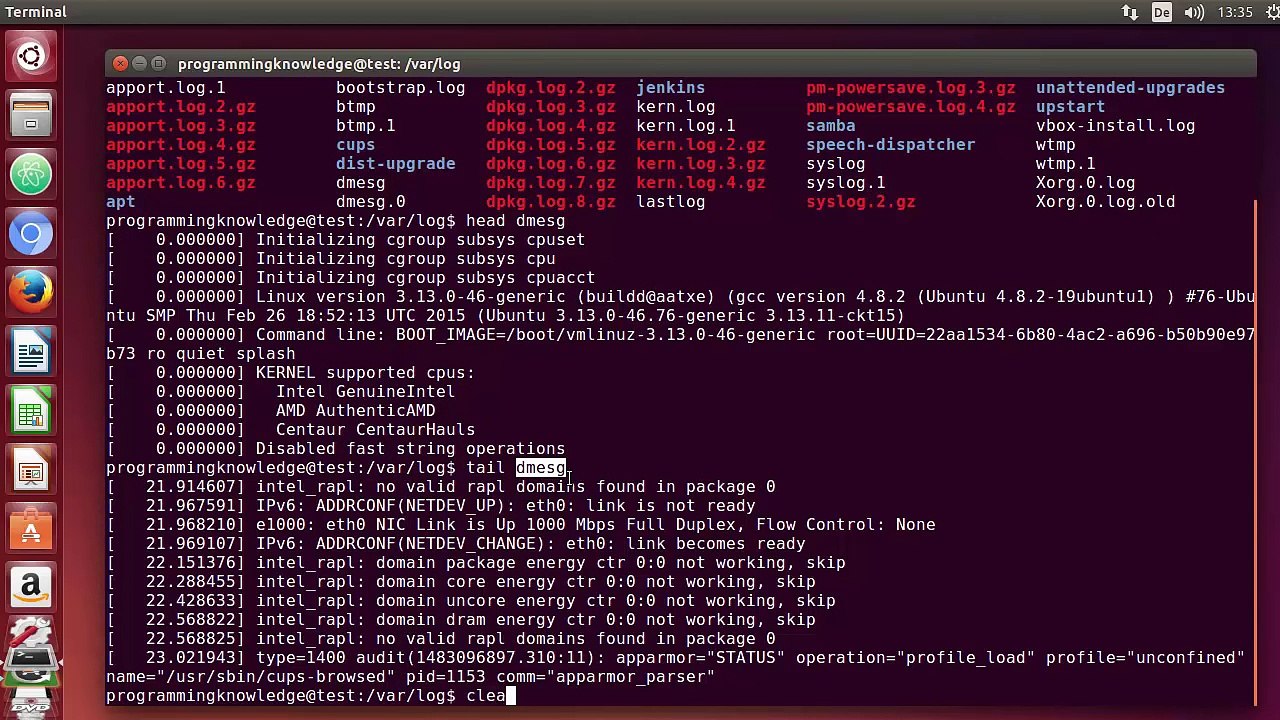Click 'lastlog' in the listing

[x=671, y=202]
